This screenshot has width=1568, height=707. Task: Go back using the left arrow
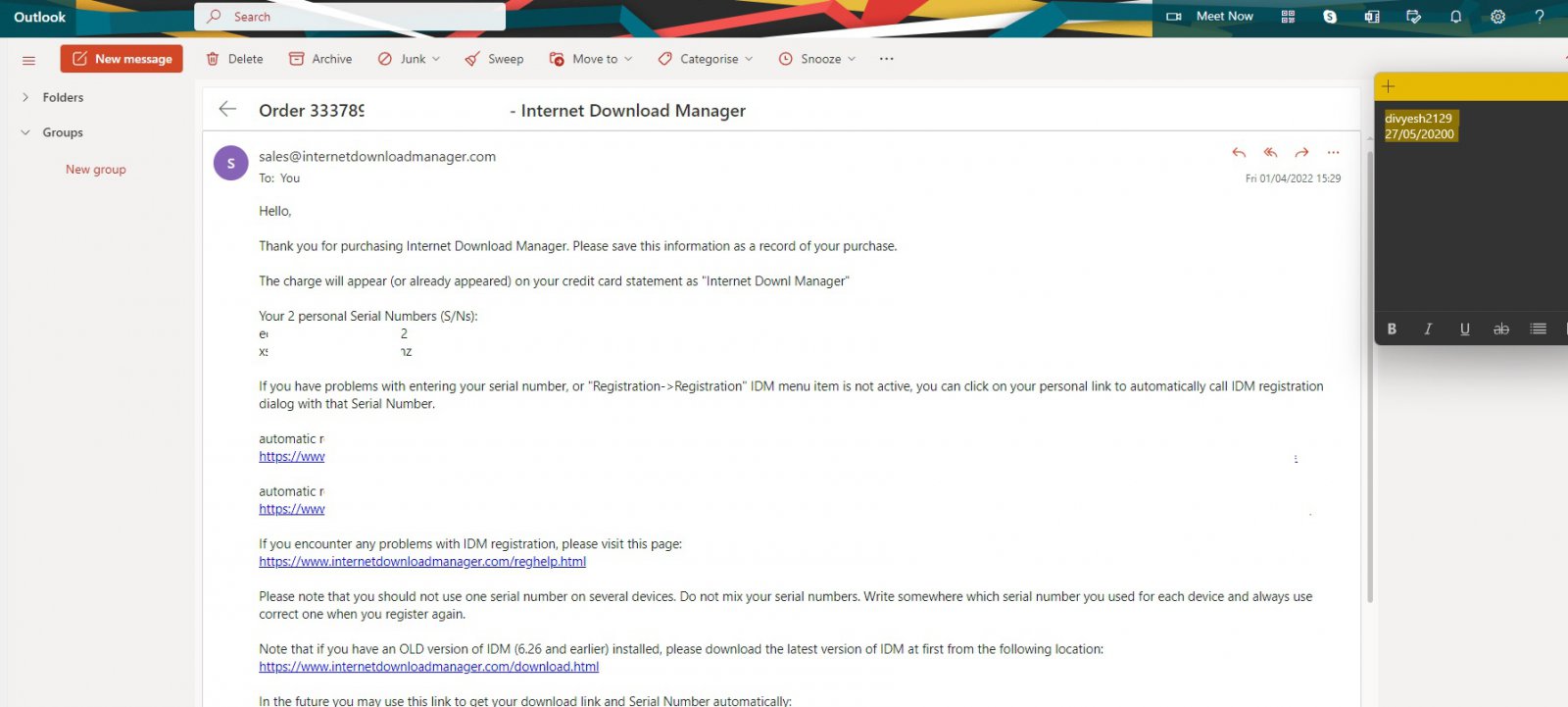tap(227, 110)
